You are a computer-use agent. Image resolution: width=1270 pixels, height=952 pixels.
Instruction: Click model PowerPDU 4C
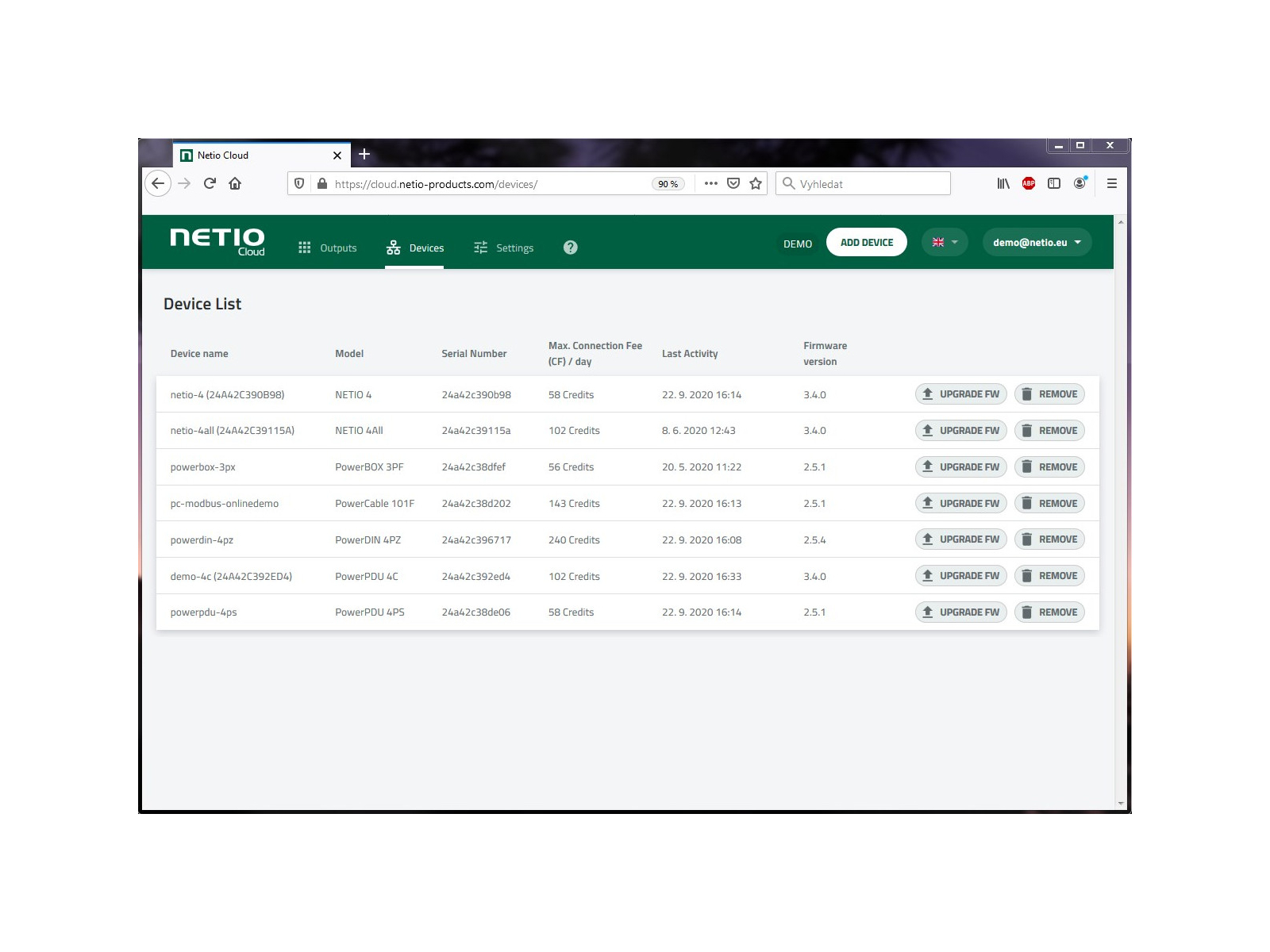click(x=367, y=577)
